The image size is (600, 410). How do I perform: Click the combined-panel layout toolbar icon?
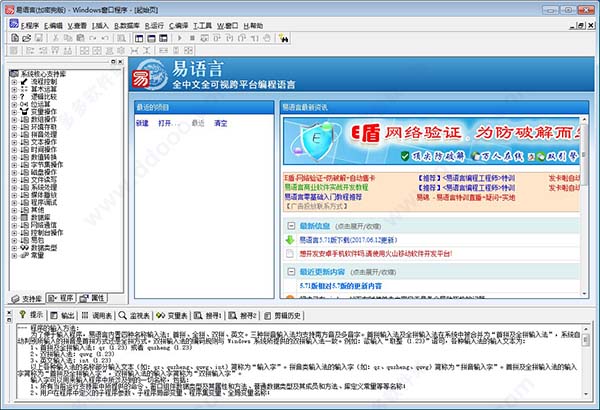163,38
